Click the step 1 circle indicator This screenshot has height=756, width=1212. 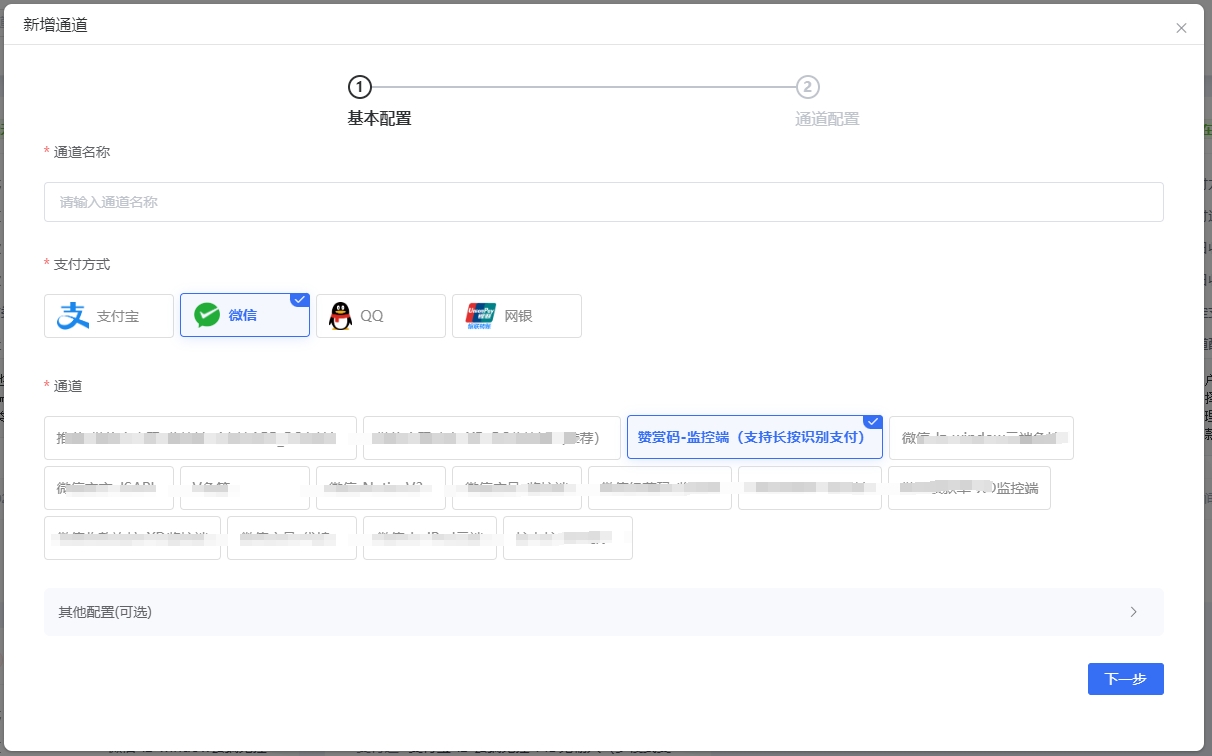[359, 87]
